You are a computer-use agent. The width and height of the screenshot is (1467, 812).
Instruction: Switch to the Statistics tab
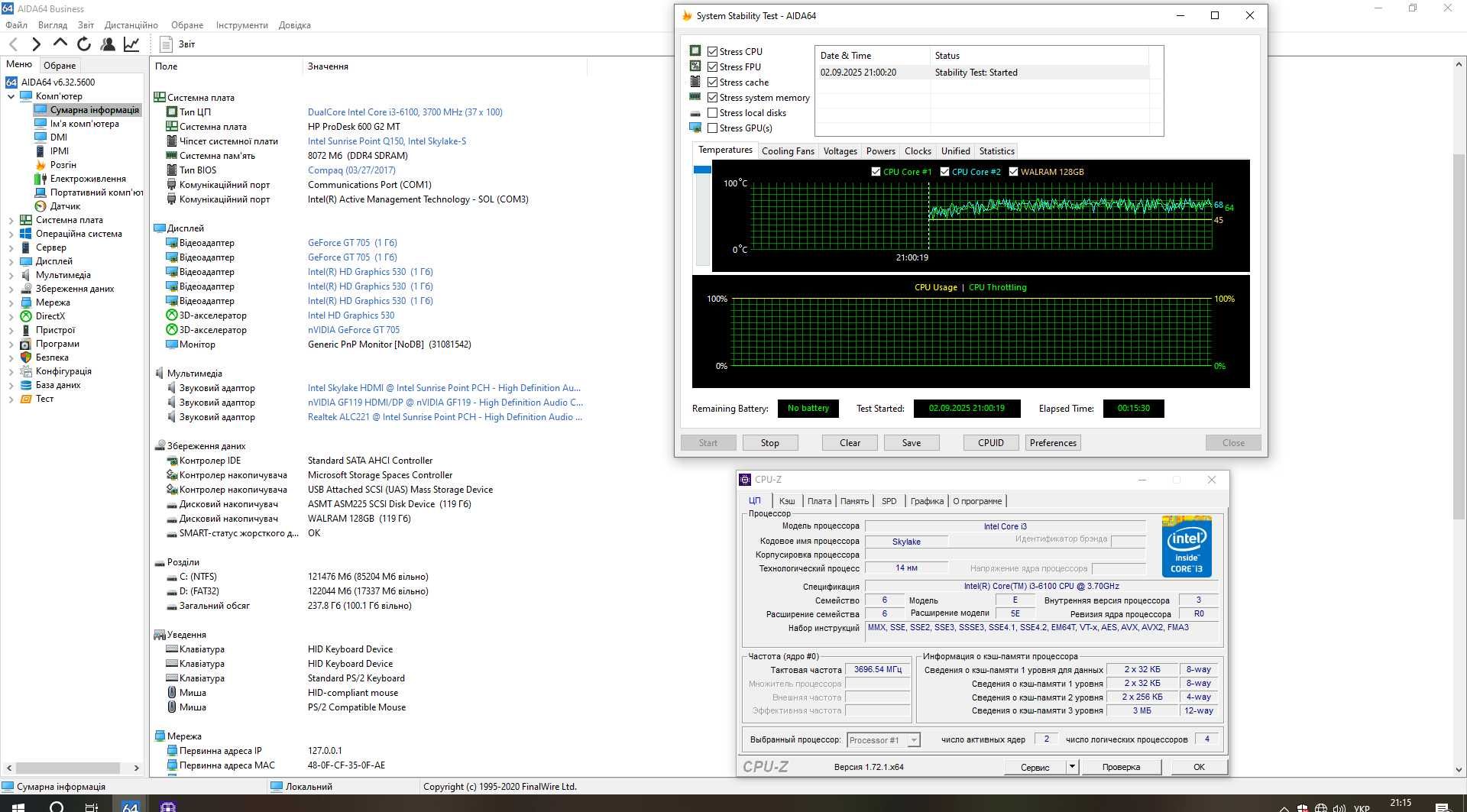(996, 151)
